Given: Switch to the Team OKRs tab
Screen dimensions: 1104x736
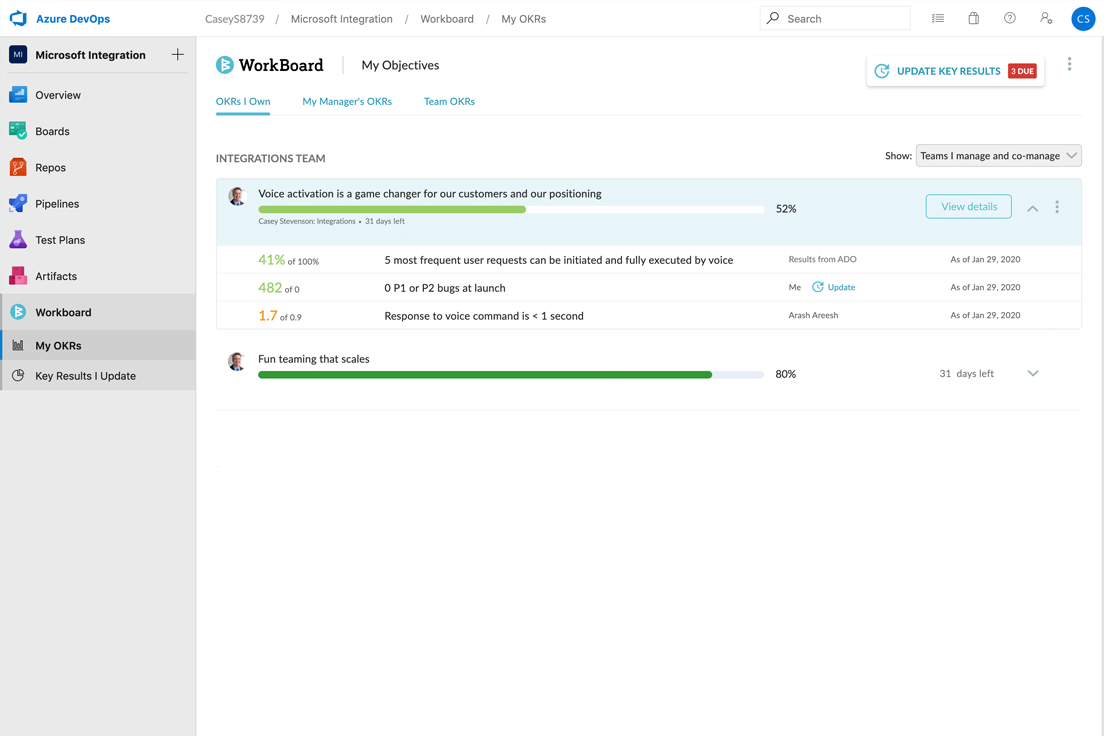Looking at the screenshot, I should tap(449, 101).
